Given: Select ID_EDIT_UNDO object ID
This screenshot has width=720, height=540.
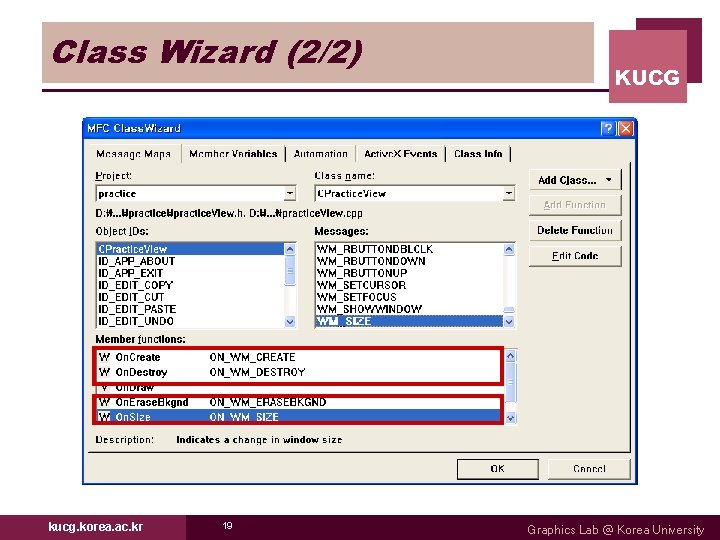Looking at the screenshot, I should point(191,321).
